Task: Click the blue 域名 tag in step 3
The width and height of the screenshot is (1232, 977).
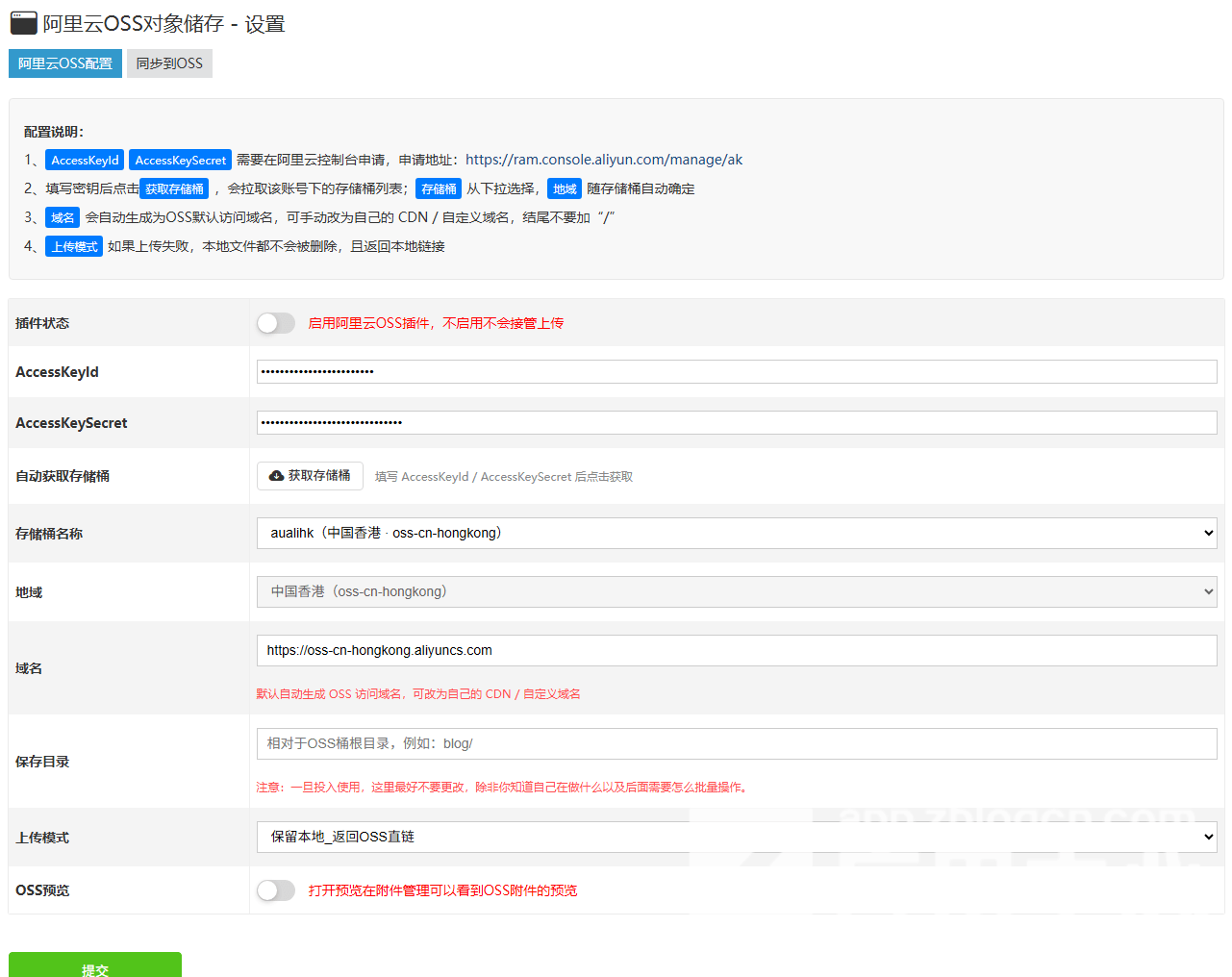Action: [x=63, y=217]
